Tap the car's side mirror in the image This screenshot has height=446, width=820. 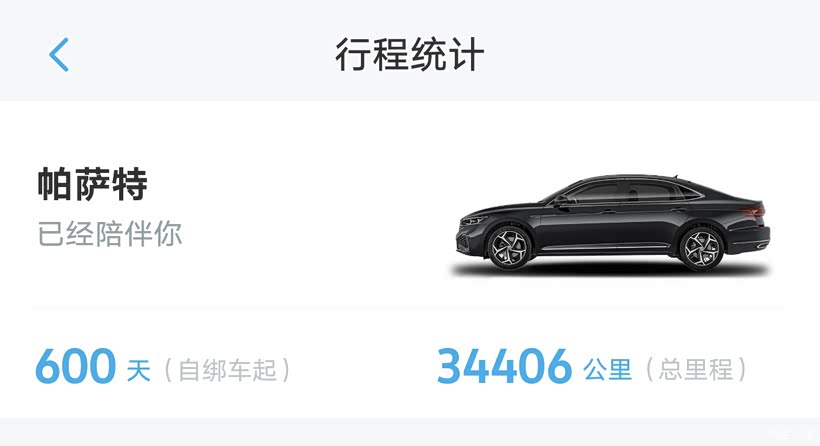coord(563,201)
